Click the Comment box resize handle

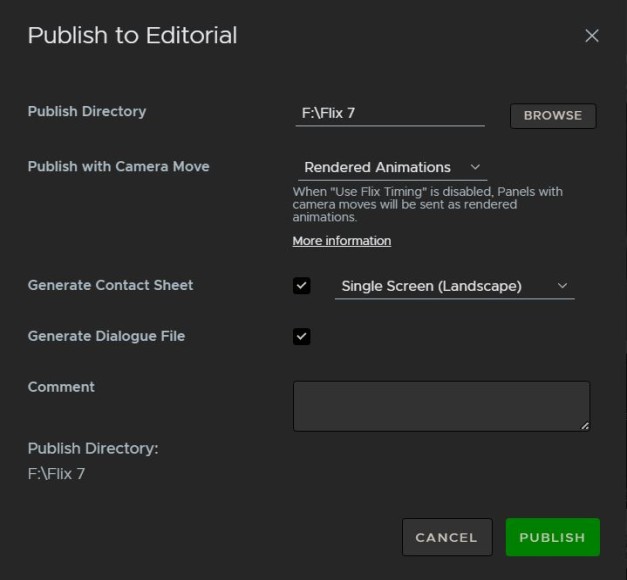coord(584,425)
